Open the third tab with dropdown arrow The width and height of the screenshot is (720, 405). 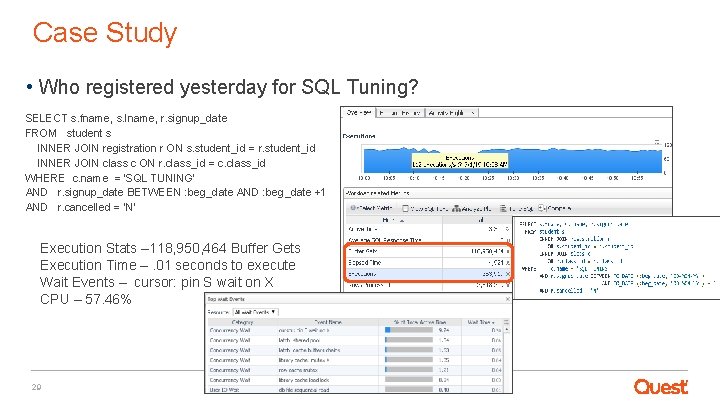click(452, 113)
